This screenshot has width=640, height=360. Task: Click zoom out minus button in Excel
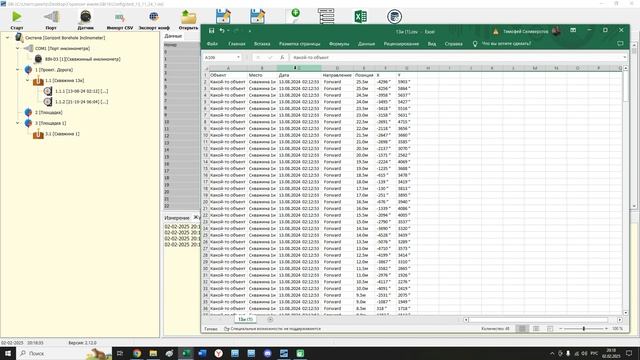tap(561, 328)
